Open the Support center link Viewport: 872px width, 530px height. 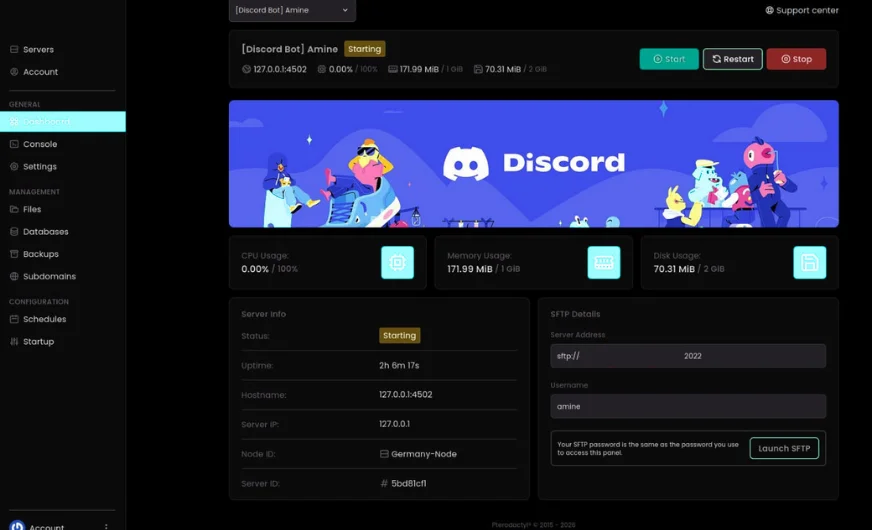point(801,10)
